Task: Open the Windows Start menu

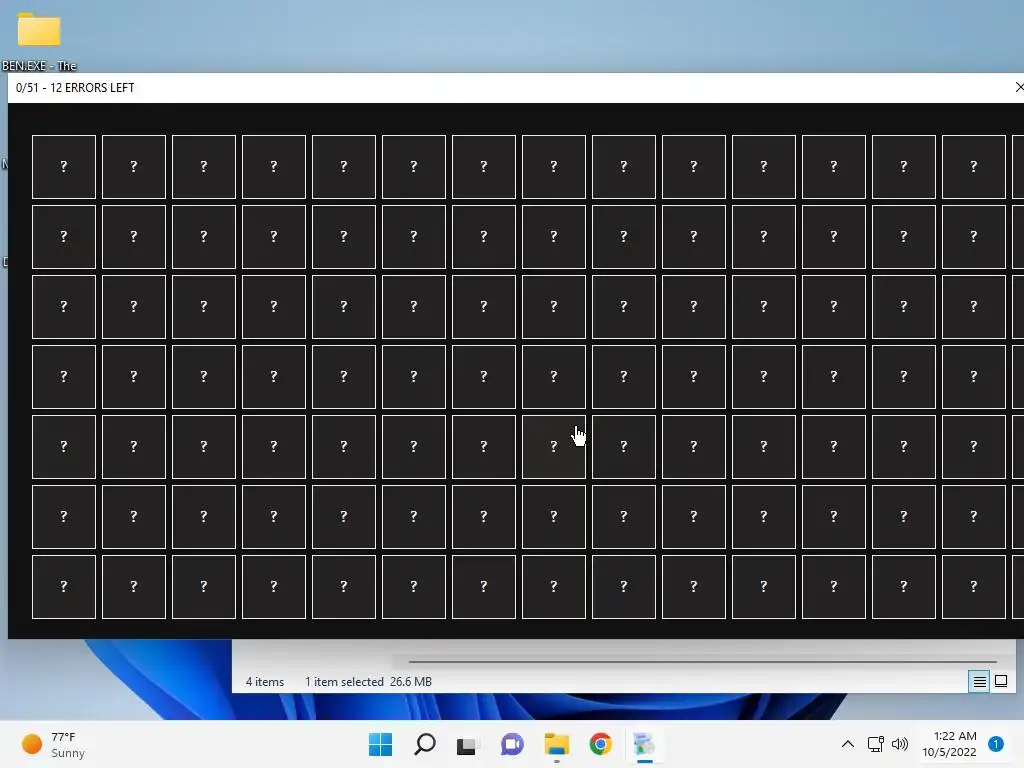Action: point(381,744)
